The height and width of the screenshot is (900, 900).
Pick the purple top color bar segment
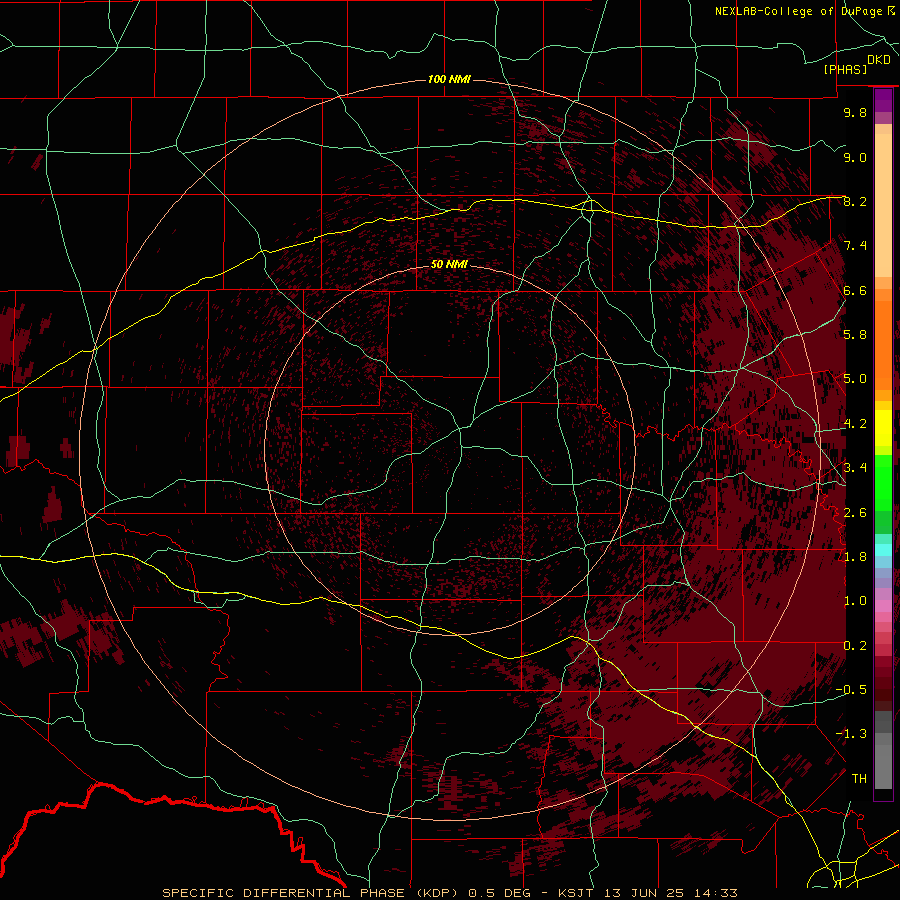click(883, 100)
